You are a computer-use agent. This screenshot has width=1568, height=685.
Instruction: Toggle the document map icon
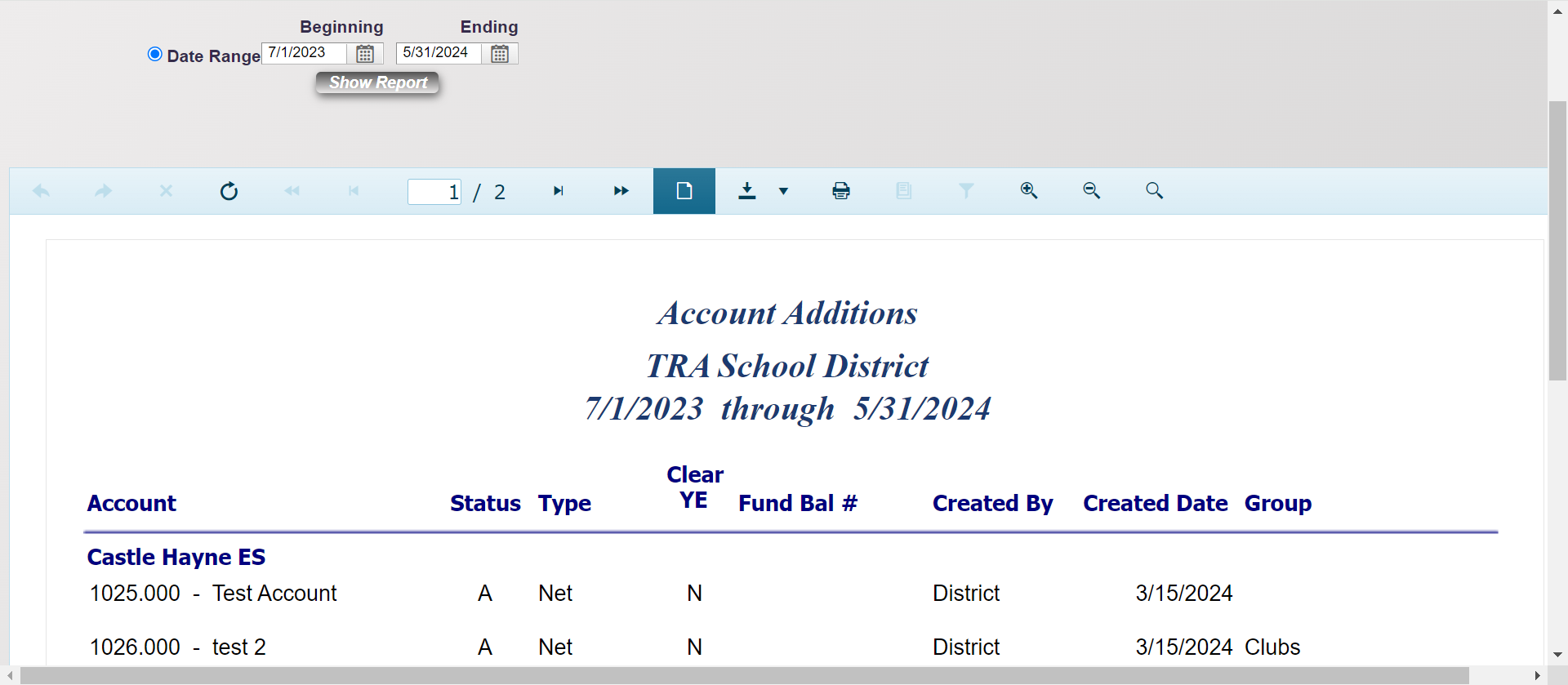[903, 191]
